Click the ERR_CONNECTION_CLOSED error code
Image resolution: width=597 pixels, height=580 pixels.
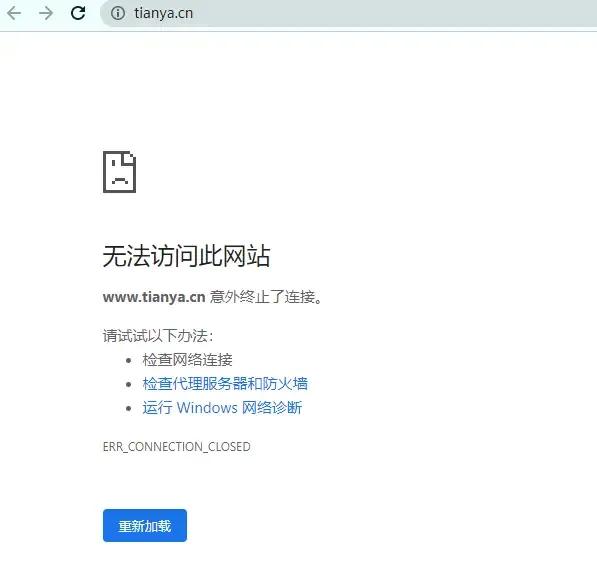pyautogui.click(x=177, y=446)
